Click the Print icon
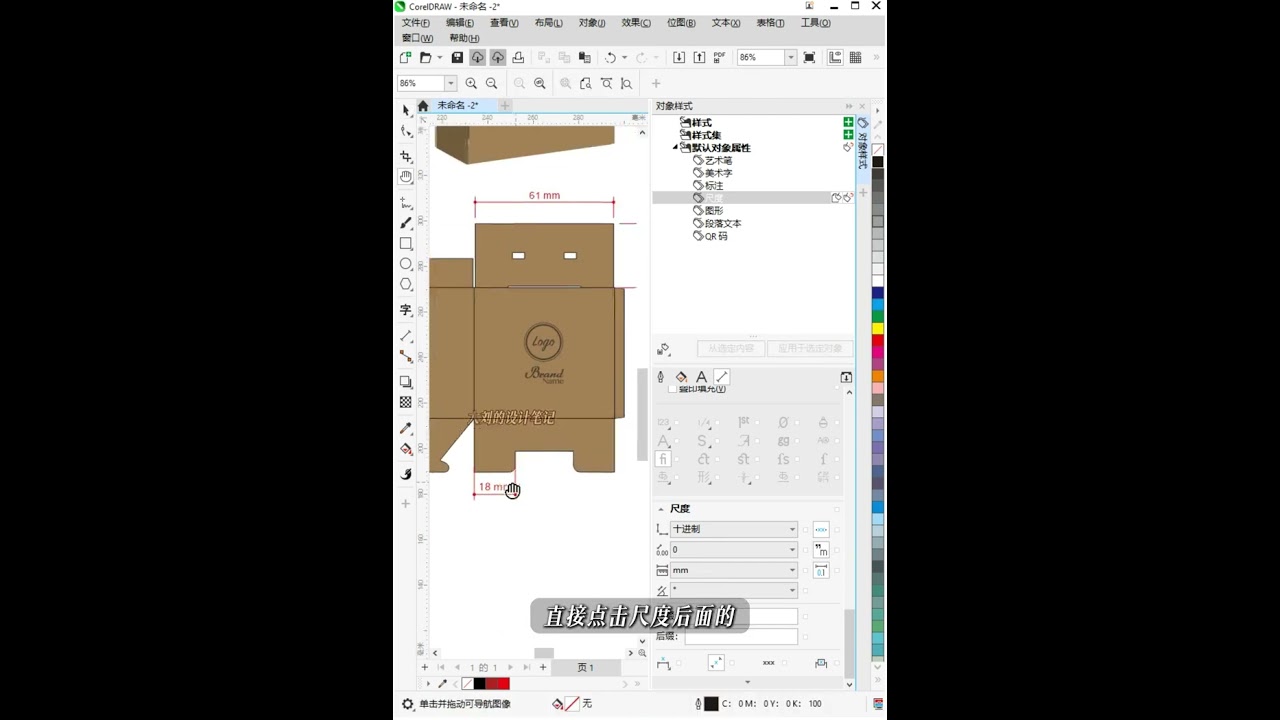Image resolution: width=1280 pixels, height=720 pixels. coord(517,58)
